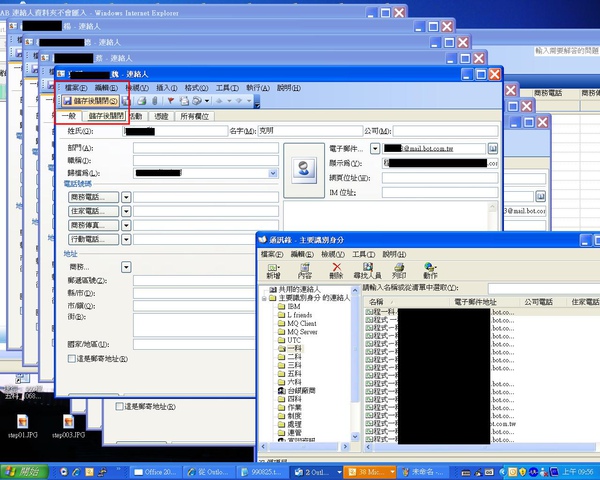Open 檢視(V) menu in 通訊錄 window
The image size is (600, 480).
(333, 255)
